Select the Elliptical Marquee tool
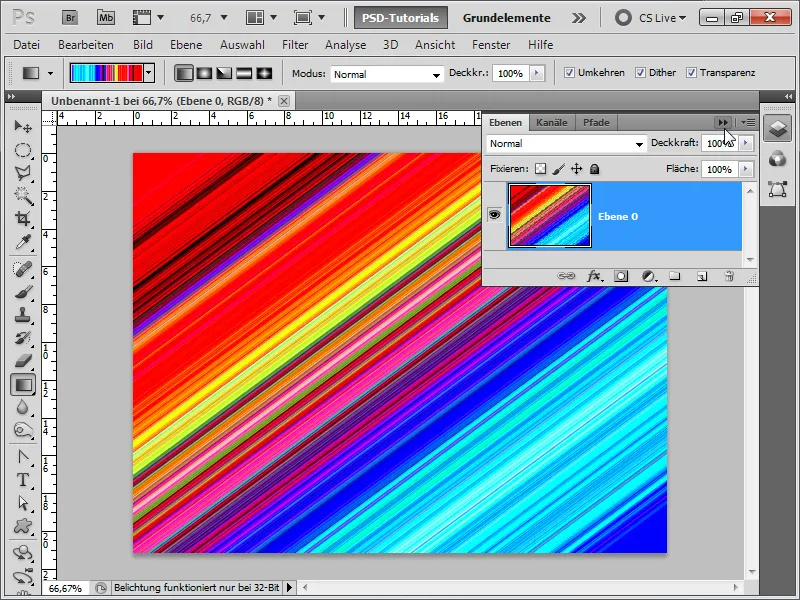The image size is (800, 600). coord(23,150)
